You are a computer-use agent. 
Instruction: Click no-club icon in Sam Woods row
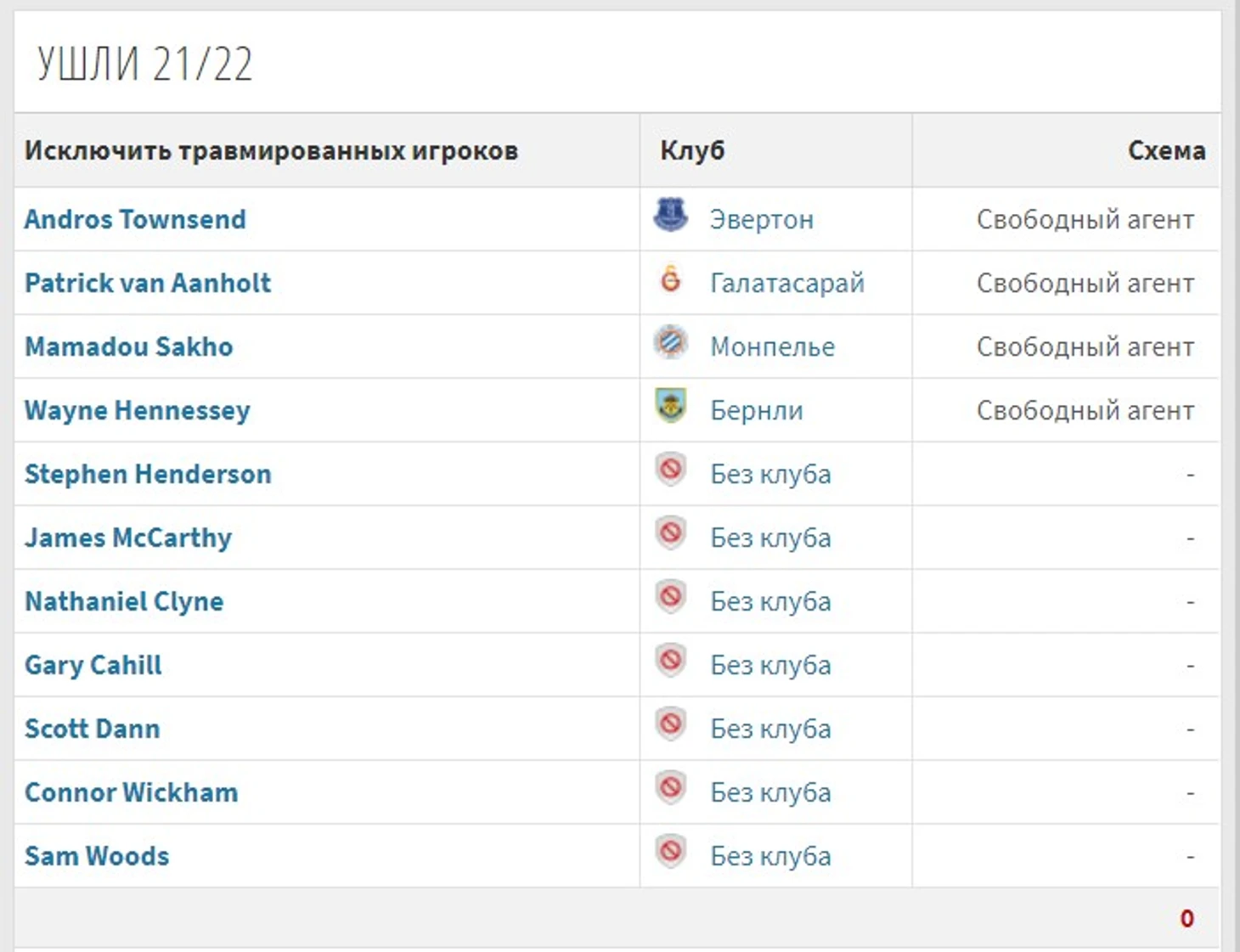pyautogui.click(x=670, y=852)
